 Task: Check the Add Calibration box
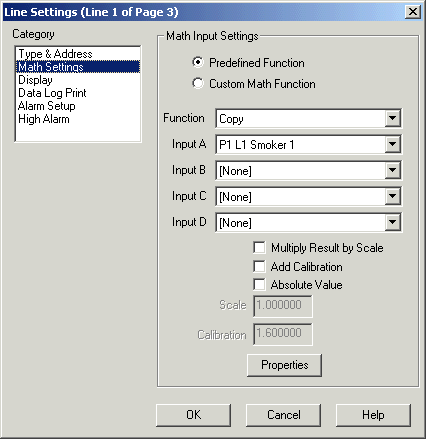pyautogui.click(x=259, y=267)
